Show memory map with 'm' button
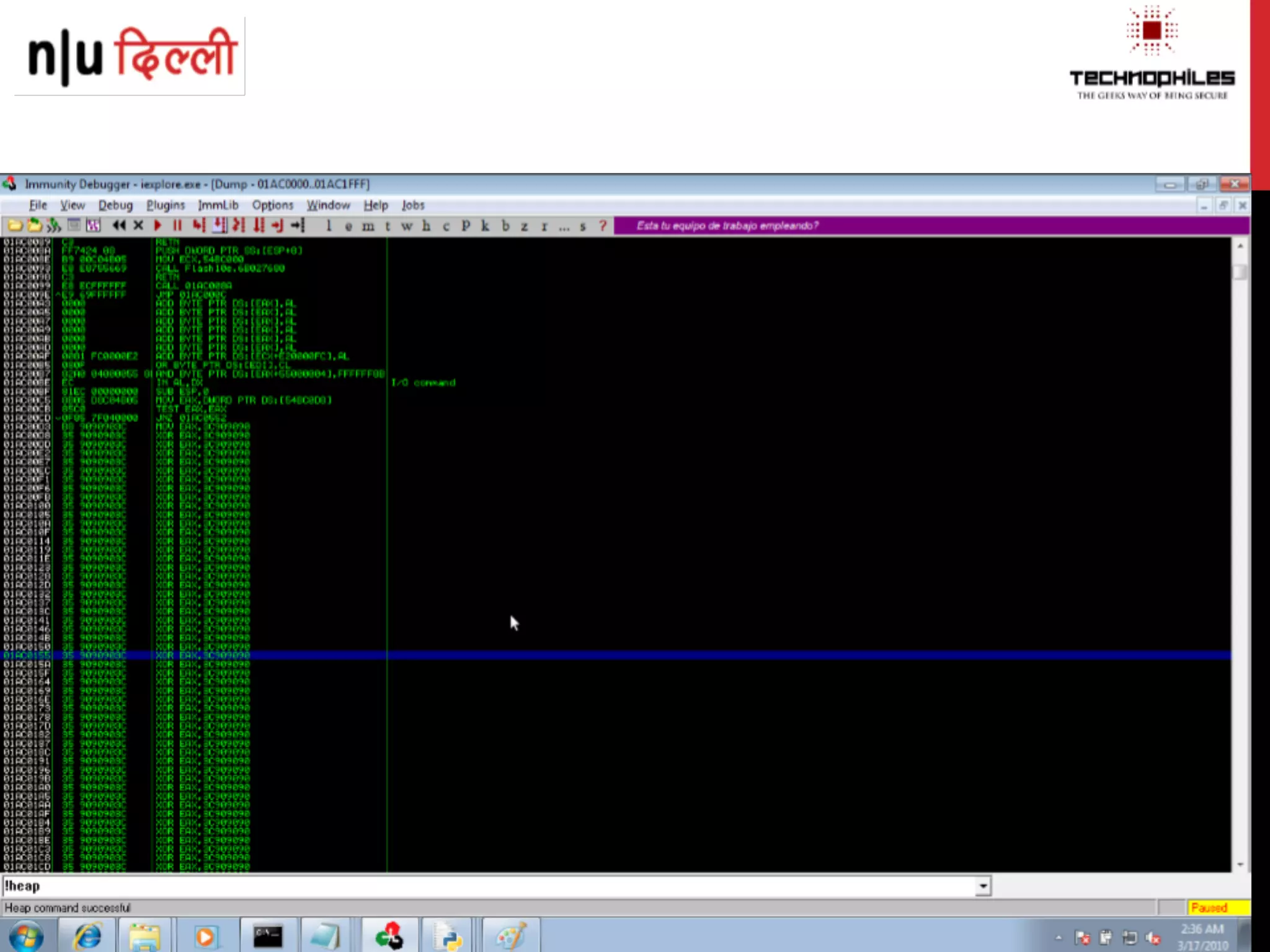Screen dimensions: 1270x952 click(368, 226)
